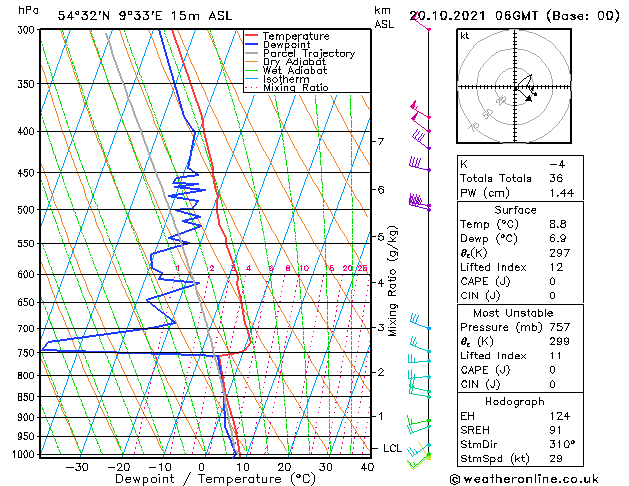Click the 850 hPa pressure label
629x486 pixels.
pyautogui.click(x=28, y=397)
